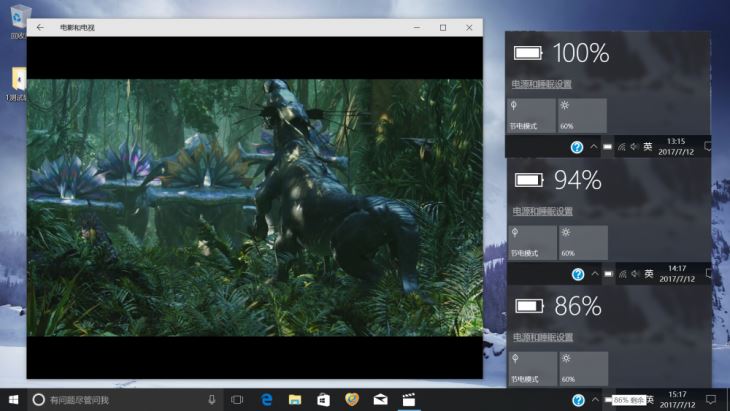Click the large battery icon next to 94%
Viewport: 730px width, 411px height.
(x=529, y=180)
